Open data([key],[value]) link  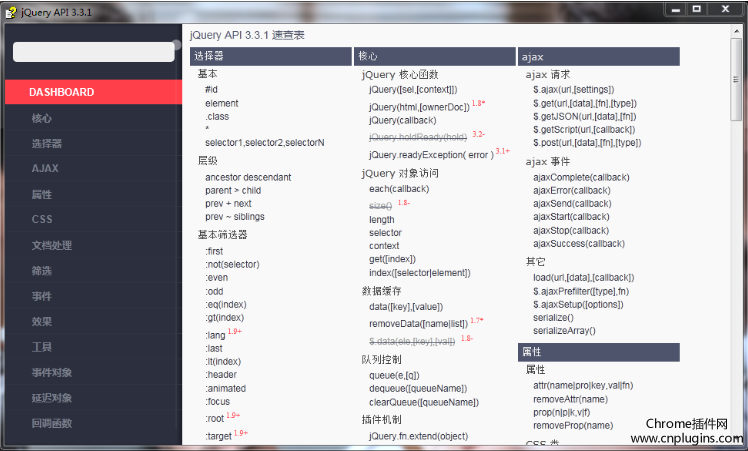pos(406,307)
